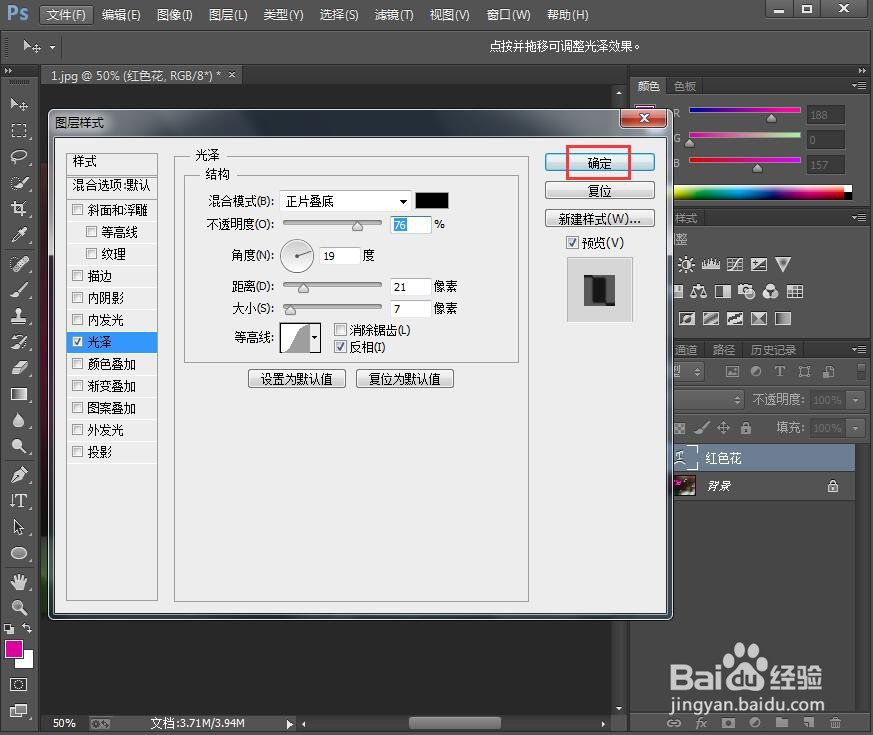Switch to the 历史记录 tab
873x735 pixels.
pos(773,350)
